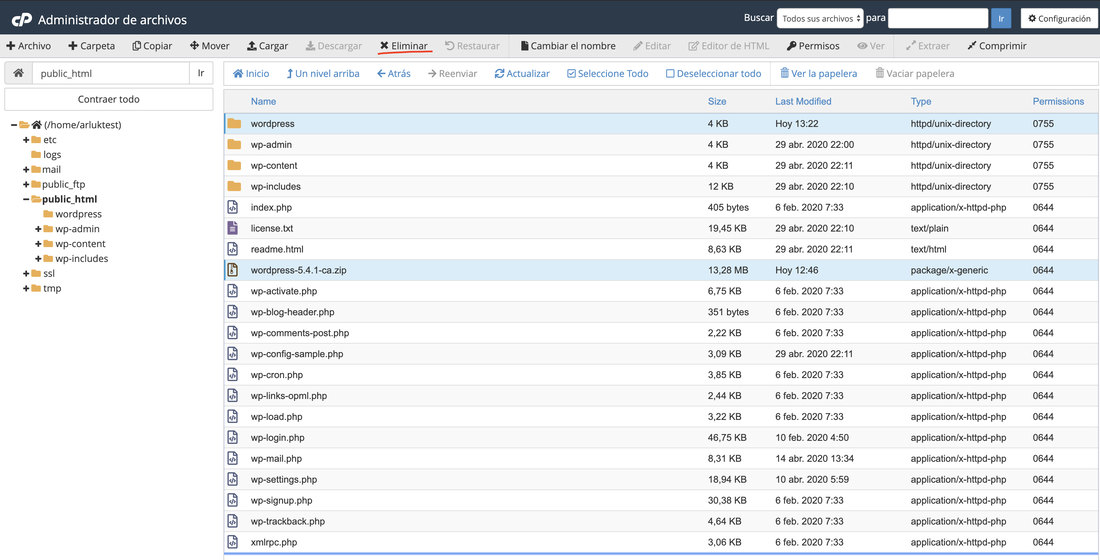Click Ir next to path field
The width and height of the screenshot is (1100, 560).
click(201, 73)
